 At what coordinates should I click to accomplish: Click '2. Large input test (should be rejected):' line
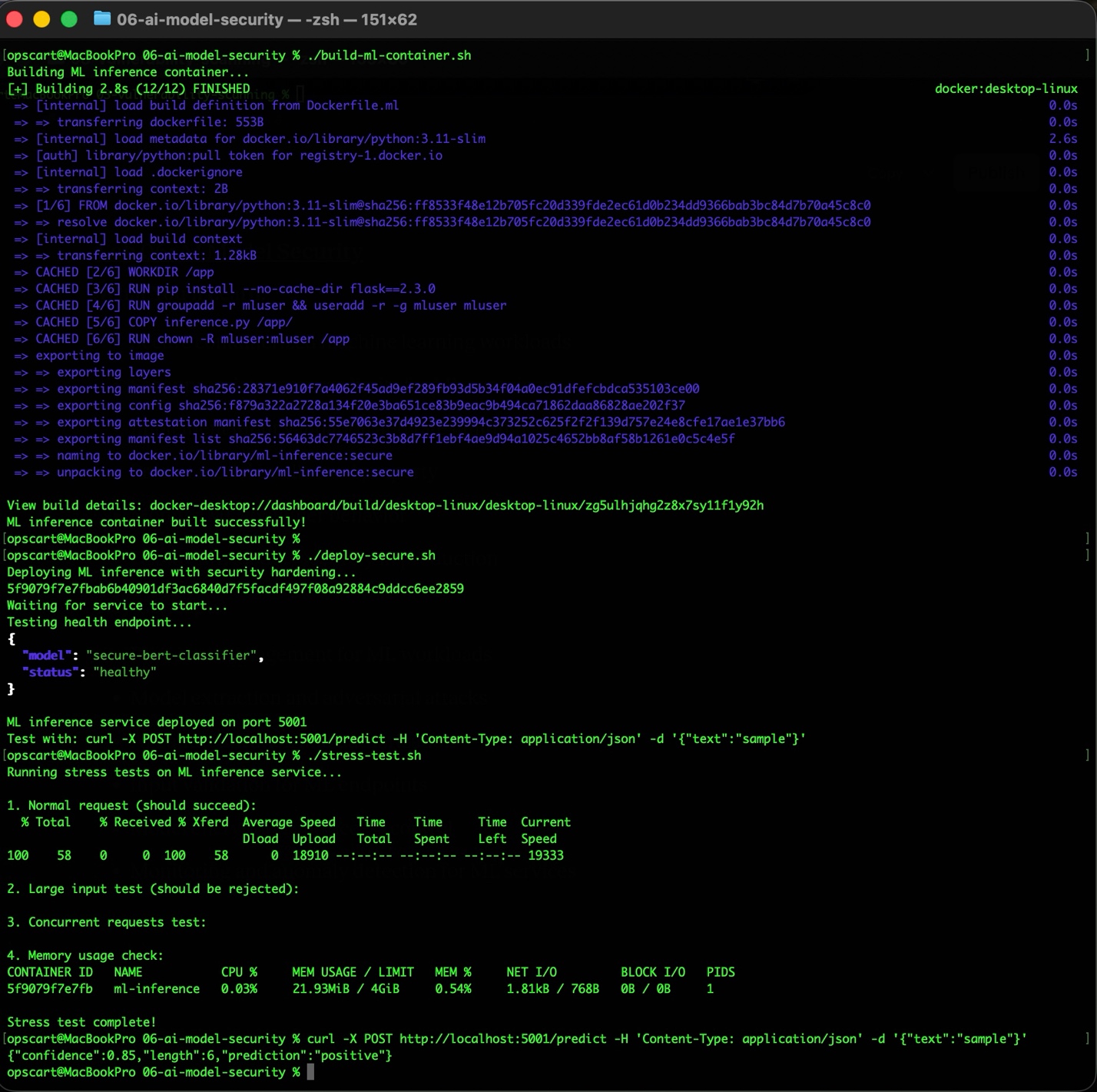153,888
